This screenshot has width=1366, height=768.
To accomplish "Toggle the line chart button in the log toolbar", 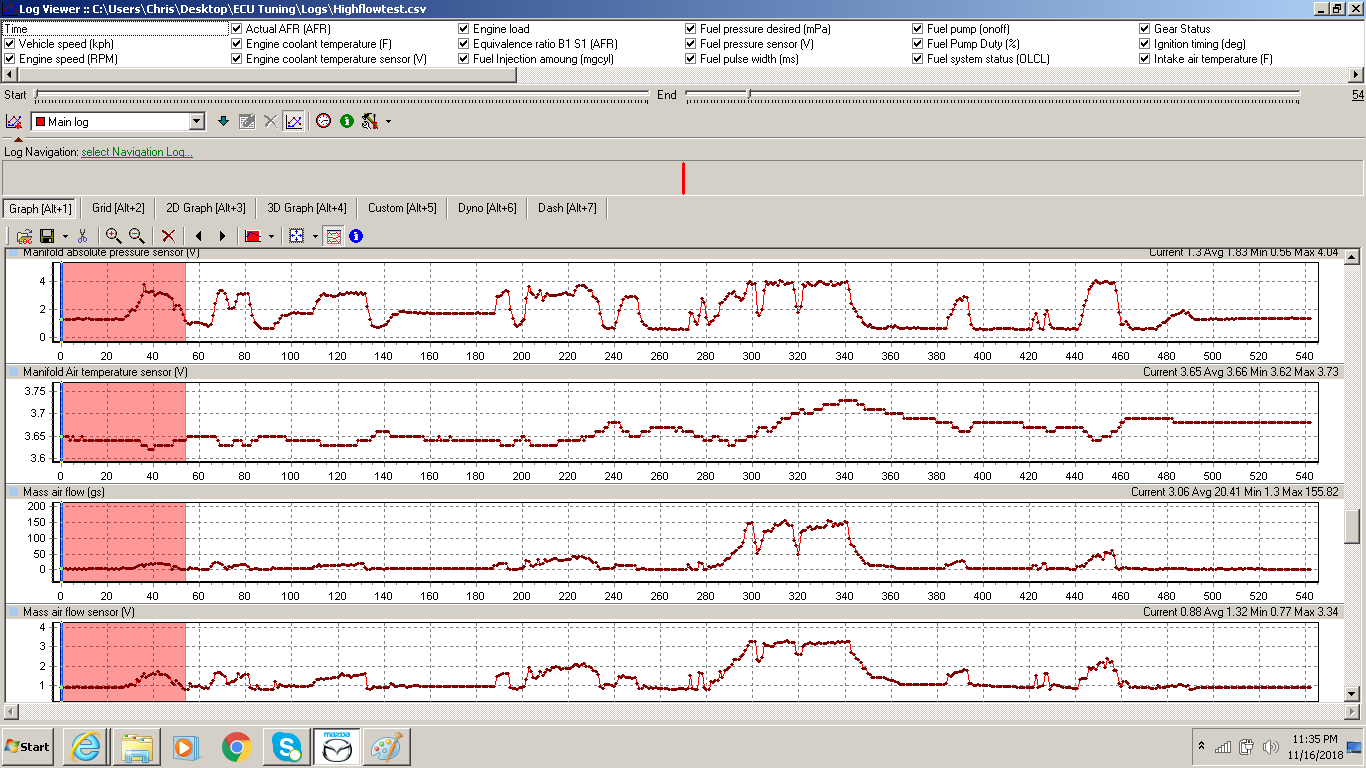I will (293, 121).
